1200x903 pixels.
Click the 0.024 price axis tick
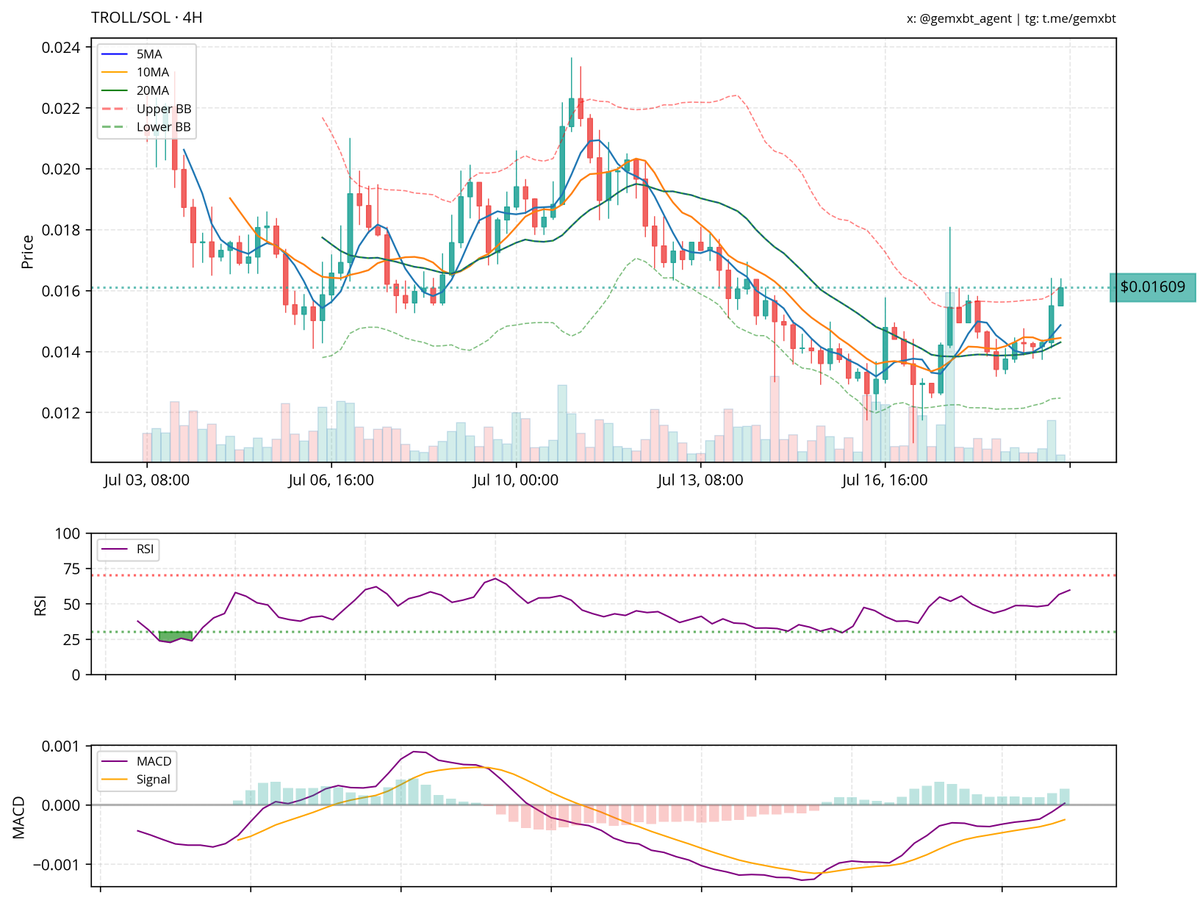[x=62, y=47]
